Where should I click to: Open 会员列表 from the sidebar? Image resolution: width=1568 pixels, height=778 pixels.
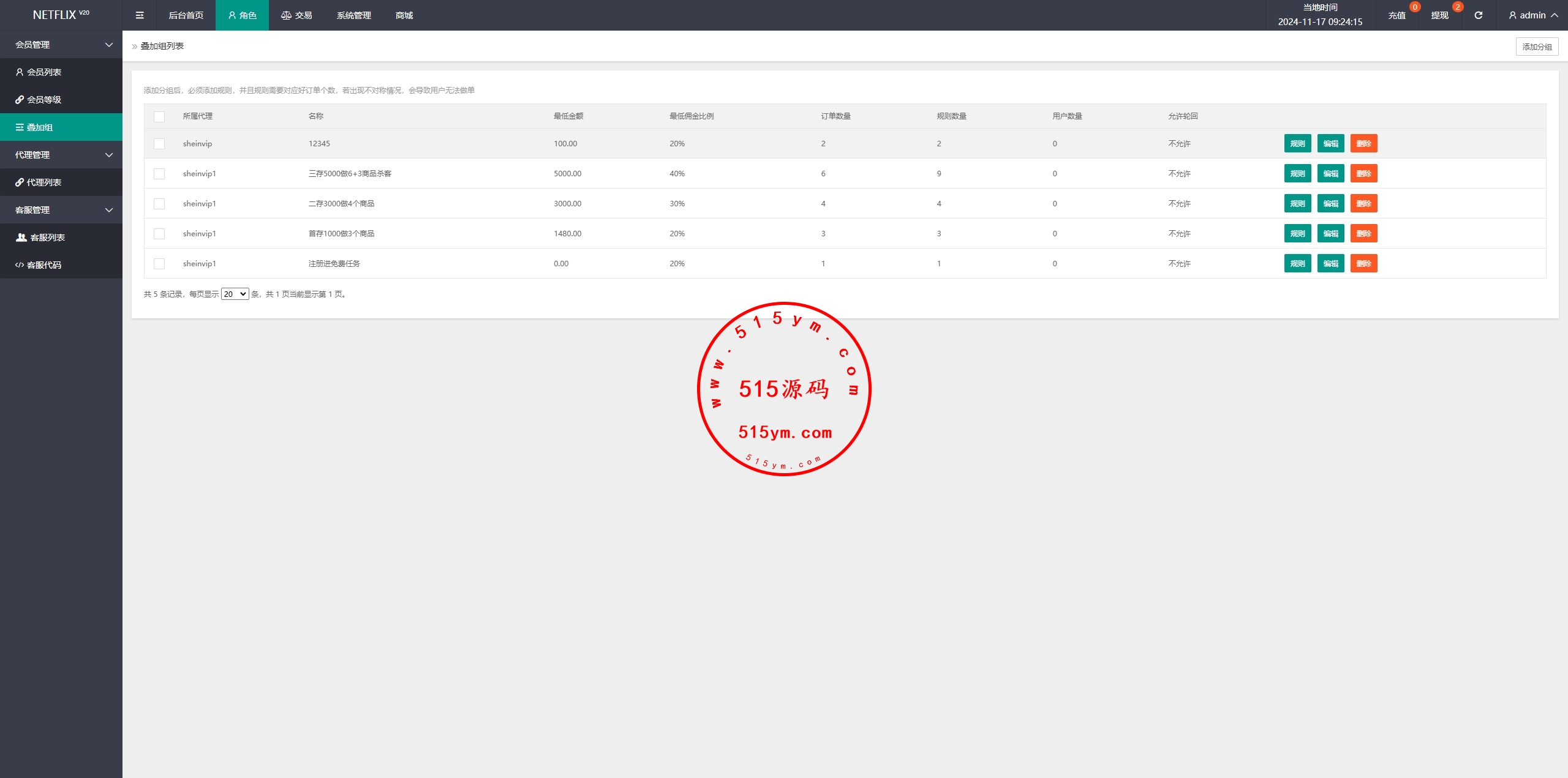click(44, 72)
